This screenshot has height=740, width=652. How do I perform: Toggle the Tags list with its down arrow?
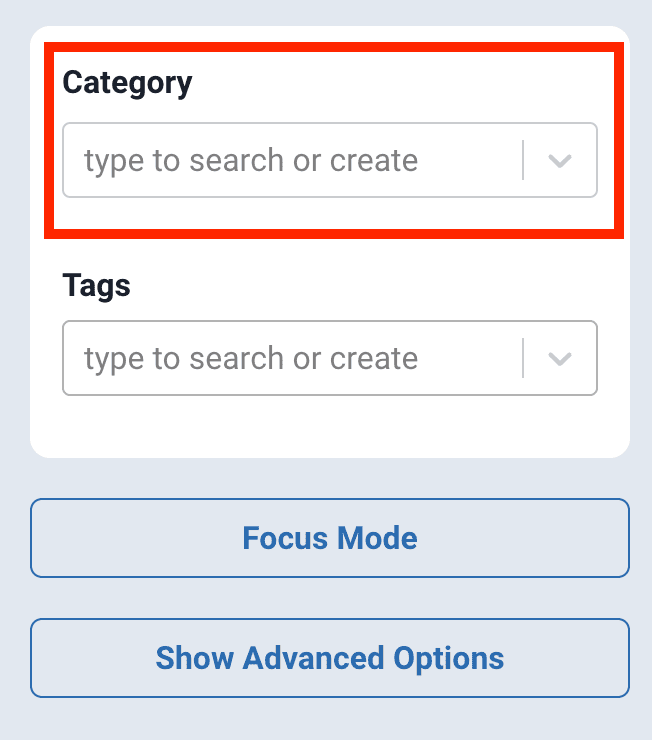pos(560,358)
